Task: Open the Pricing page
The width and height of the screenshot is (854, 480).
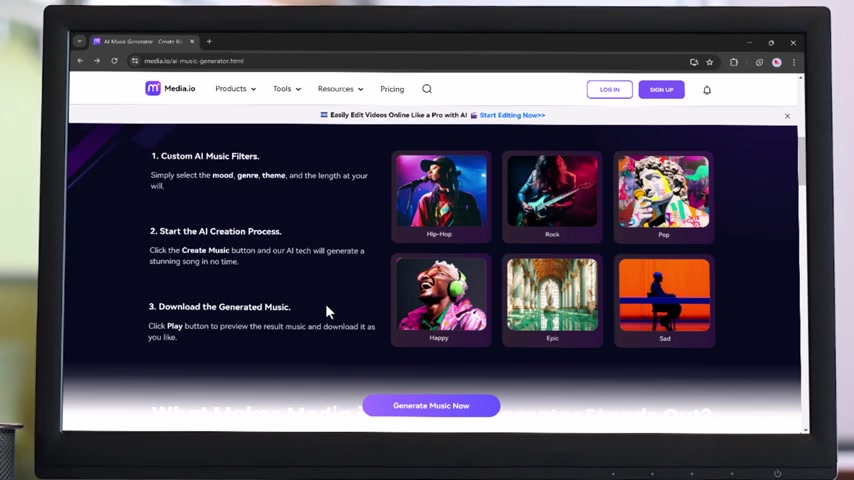Action: coord(392,89)
